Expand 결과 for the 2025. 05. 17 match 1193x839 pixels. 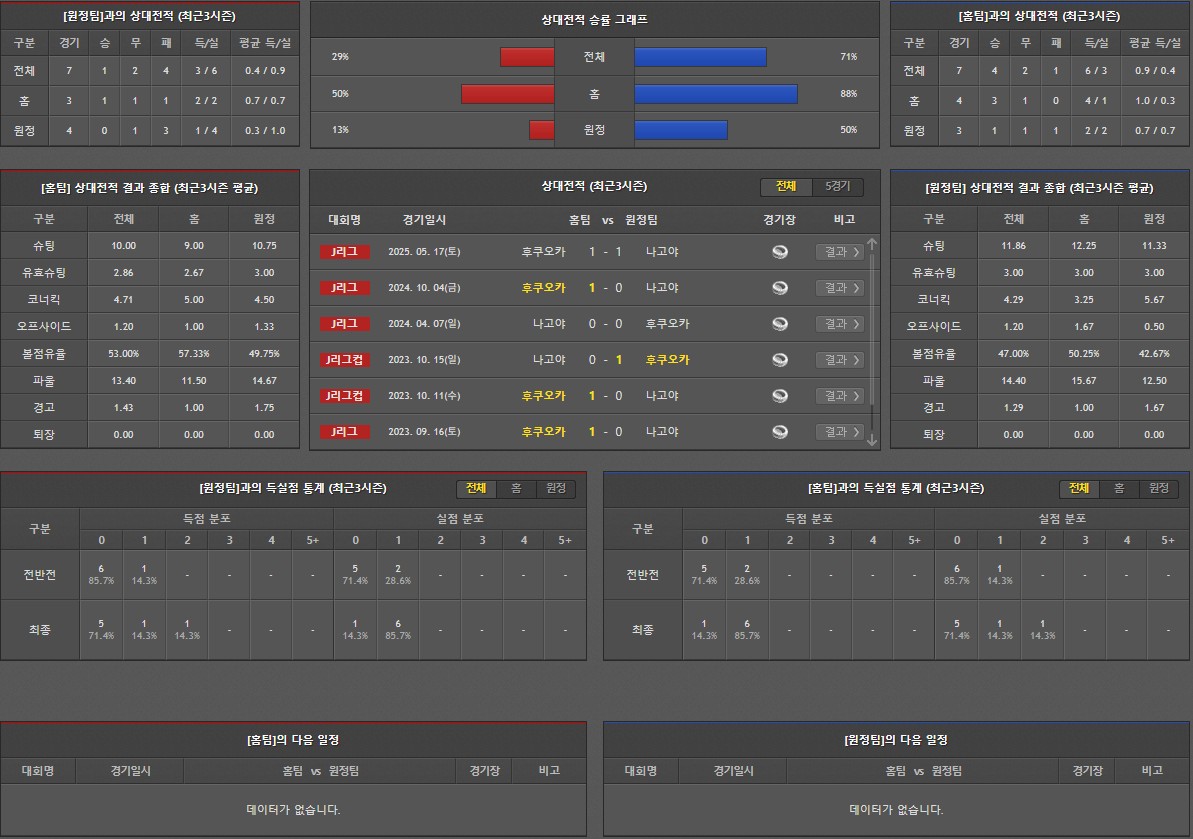[x=838, y=252]
